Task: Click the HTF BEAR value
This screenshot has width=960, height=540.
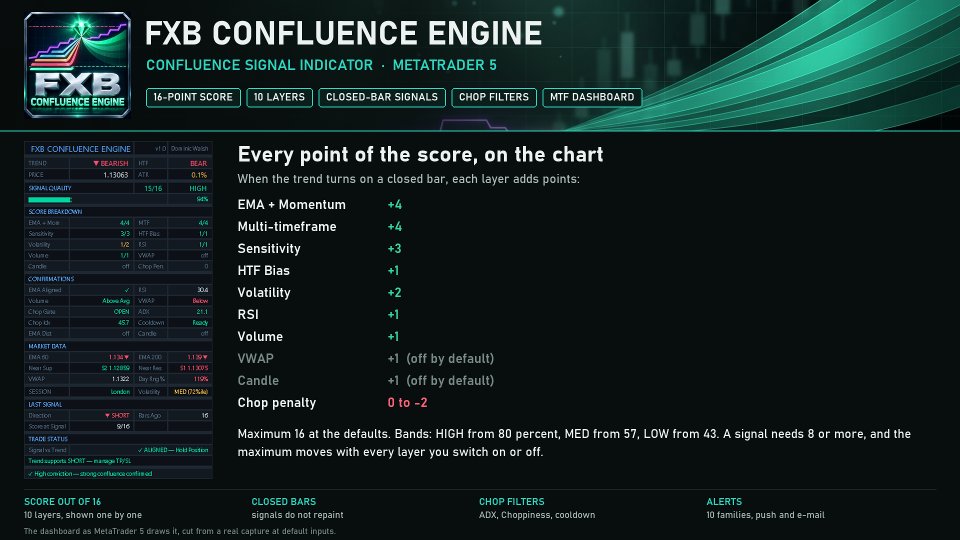Action: coord(198,163)
